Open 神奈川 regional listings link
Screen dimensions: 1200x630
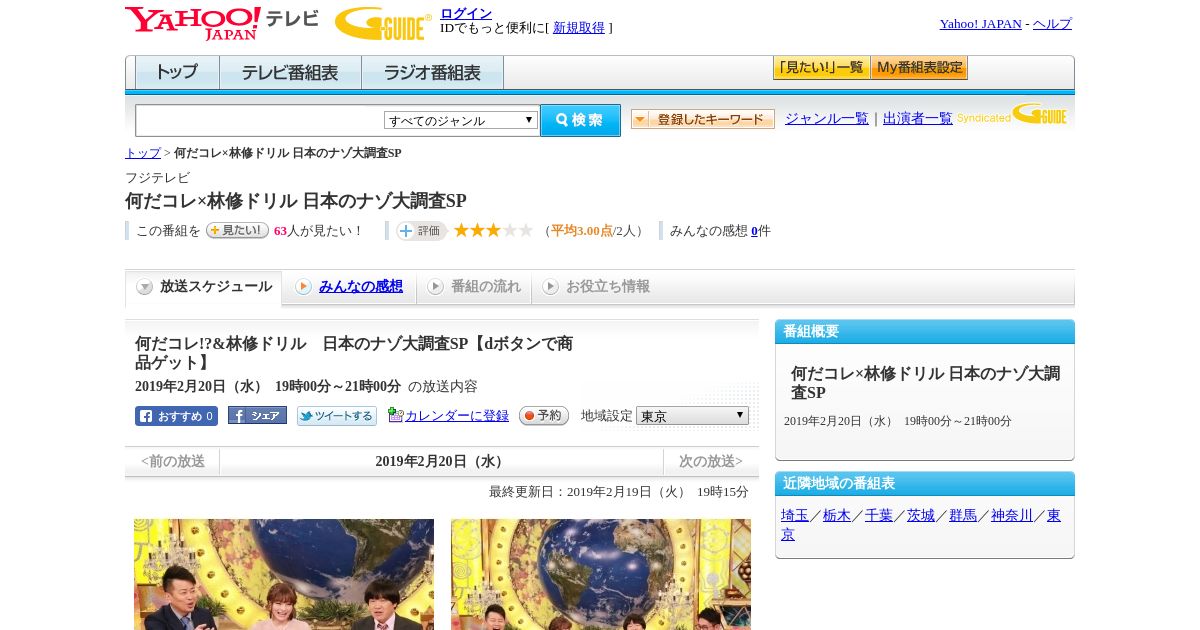1012,516
